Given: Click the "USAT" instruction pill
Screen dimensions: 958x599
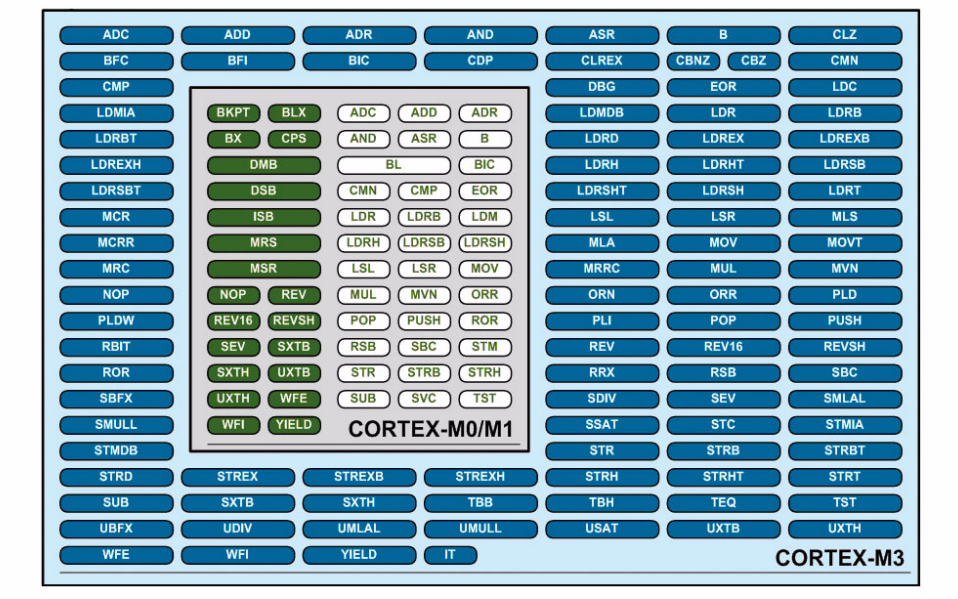Looking at the screenshot, I should click(602, 529).
